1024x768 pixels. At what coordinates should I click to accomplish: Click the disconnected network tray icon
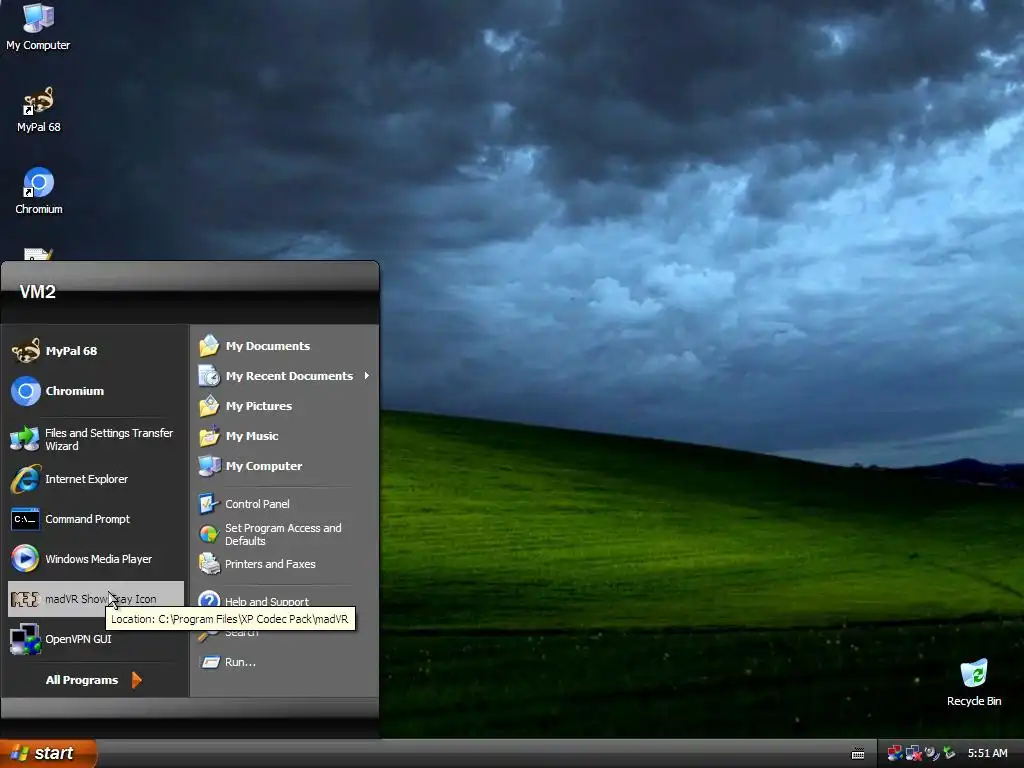[914, 753]
